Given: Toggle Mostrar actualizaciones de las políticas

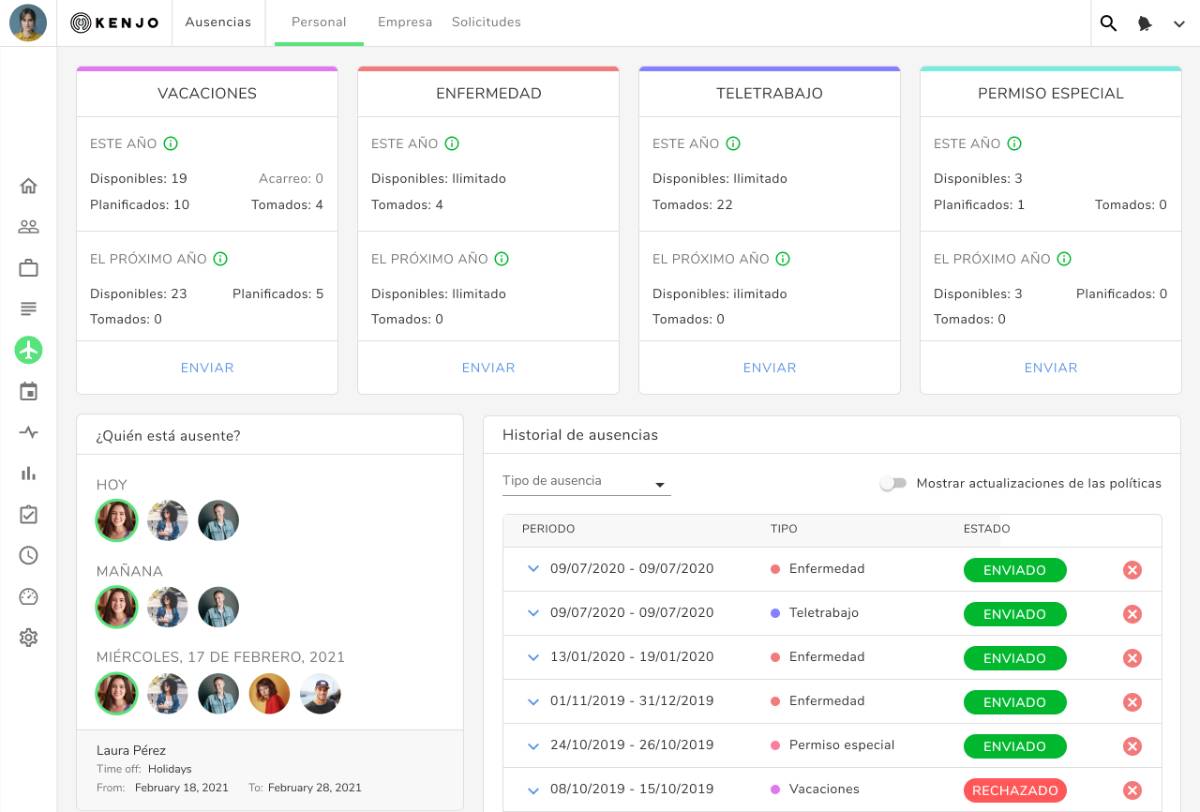Looking at the screenshot, I should click(x=893, y=483).
